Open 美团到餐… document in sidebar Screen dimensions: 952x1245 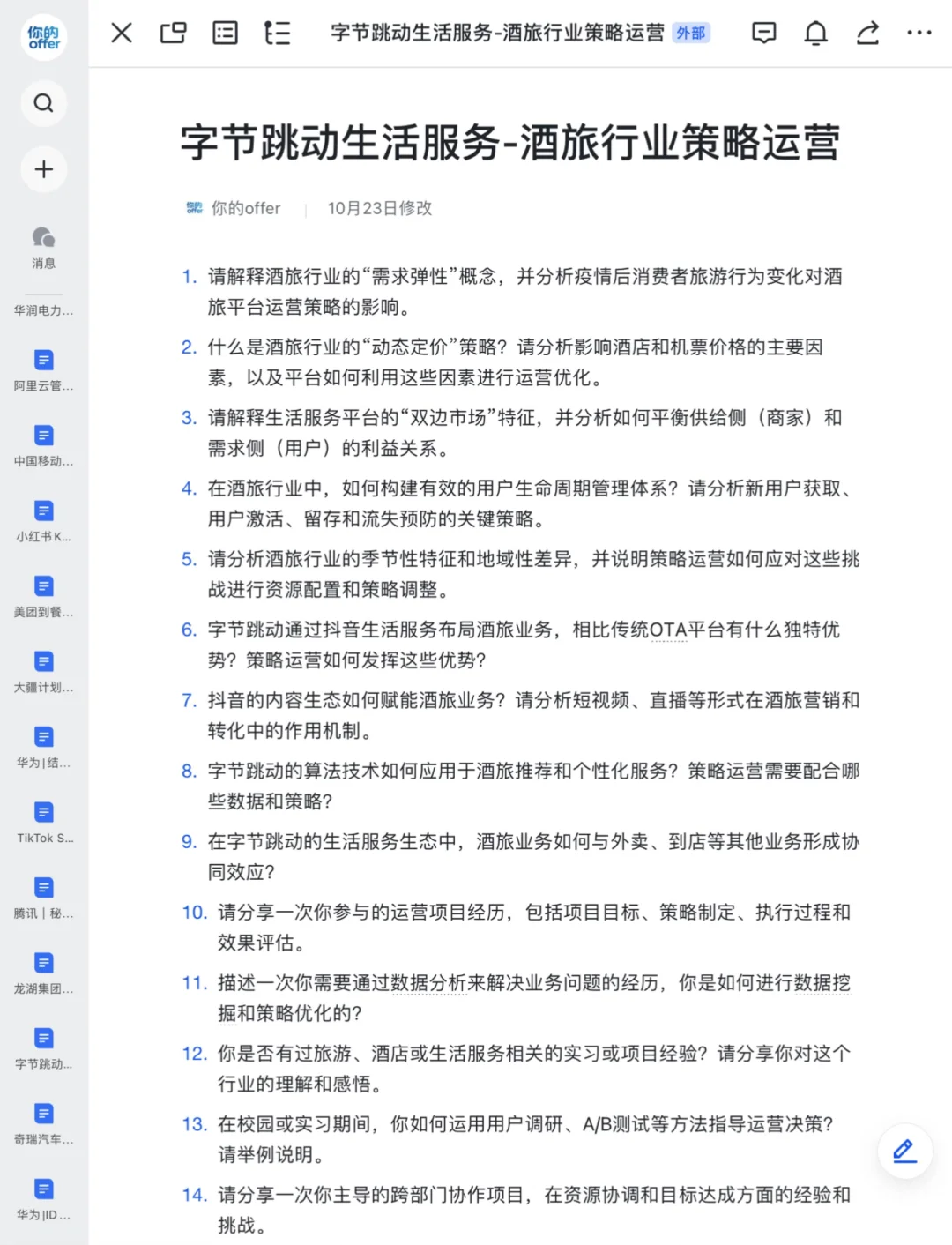coord(44,596)
